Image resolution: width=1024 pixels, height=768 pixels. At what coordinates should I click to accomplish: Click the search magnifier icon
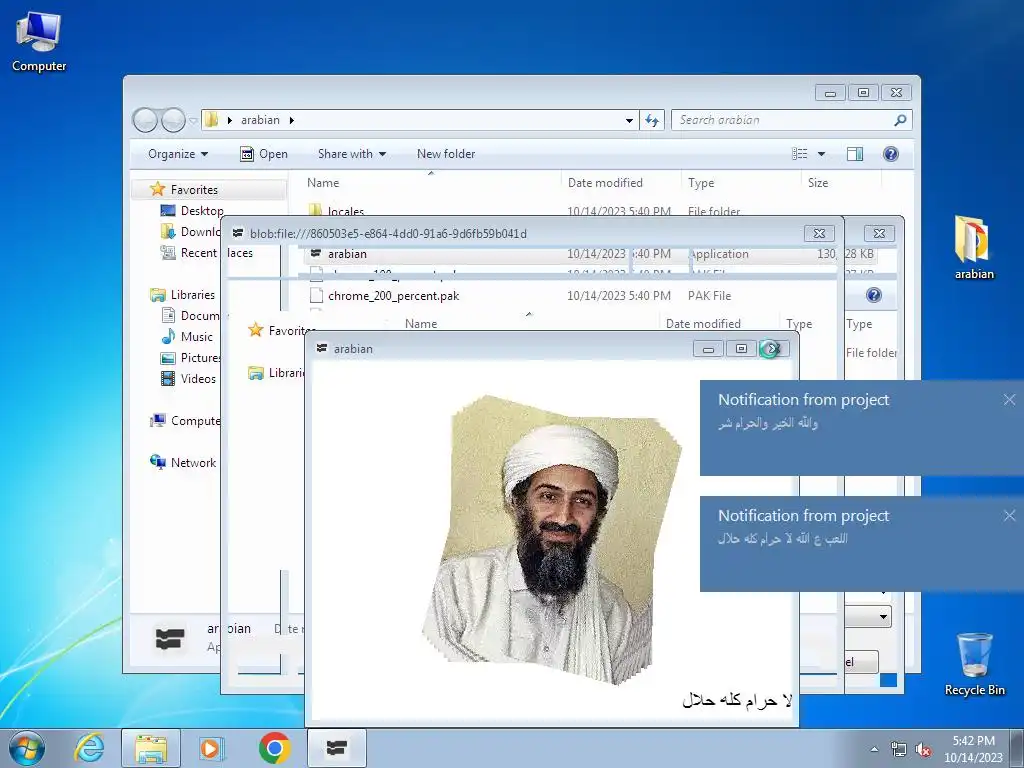(x=901, y=120)
